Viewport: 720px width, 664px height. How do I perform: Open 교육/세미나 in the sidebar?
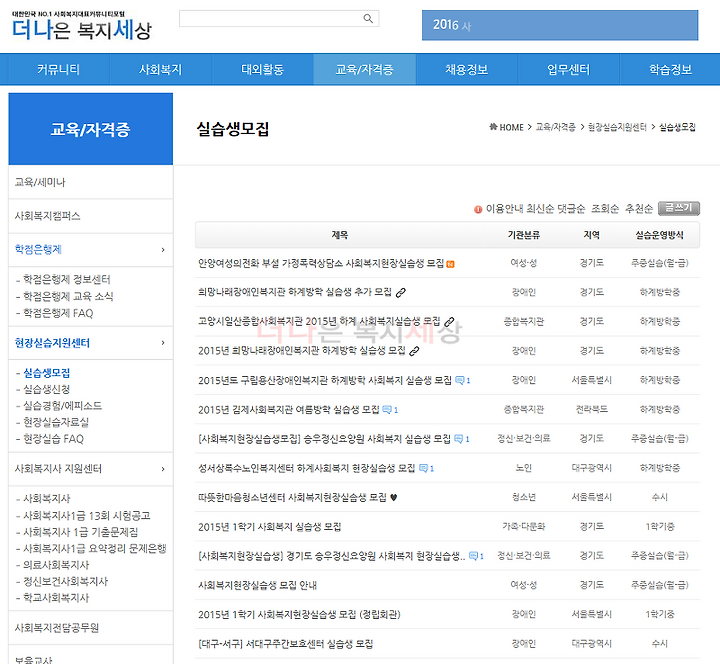click(40, 182)
